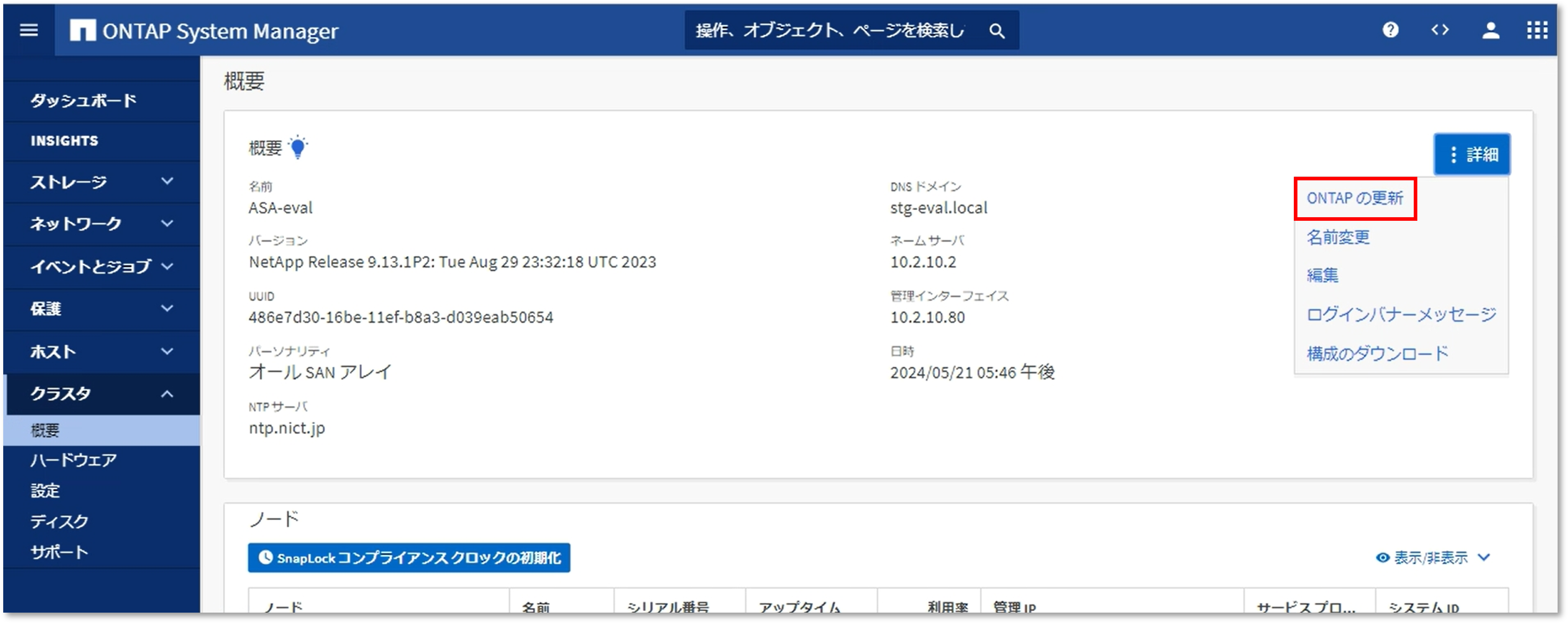Open the hamburger navigation menu
1568x623 pixels.
point(29,30)
